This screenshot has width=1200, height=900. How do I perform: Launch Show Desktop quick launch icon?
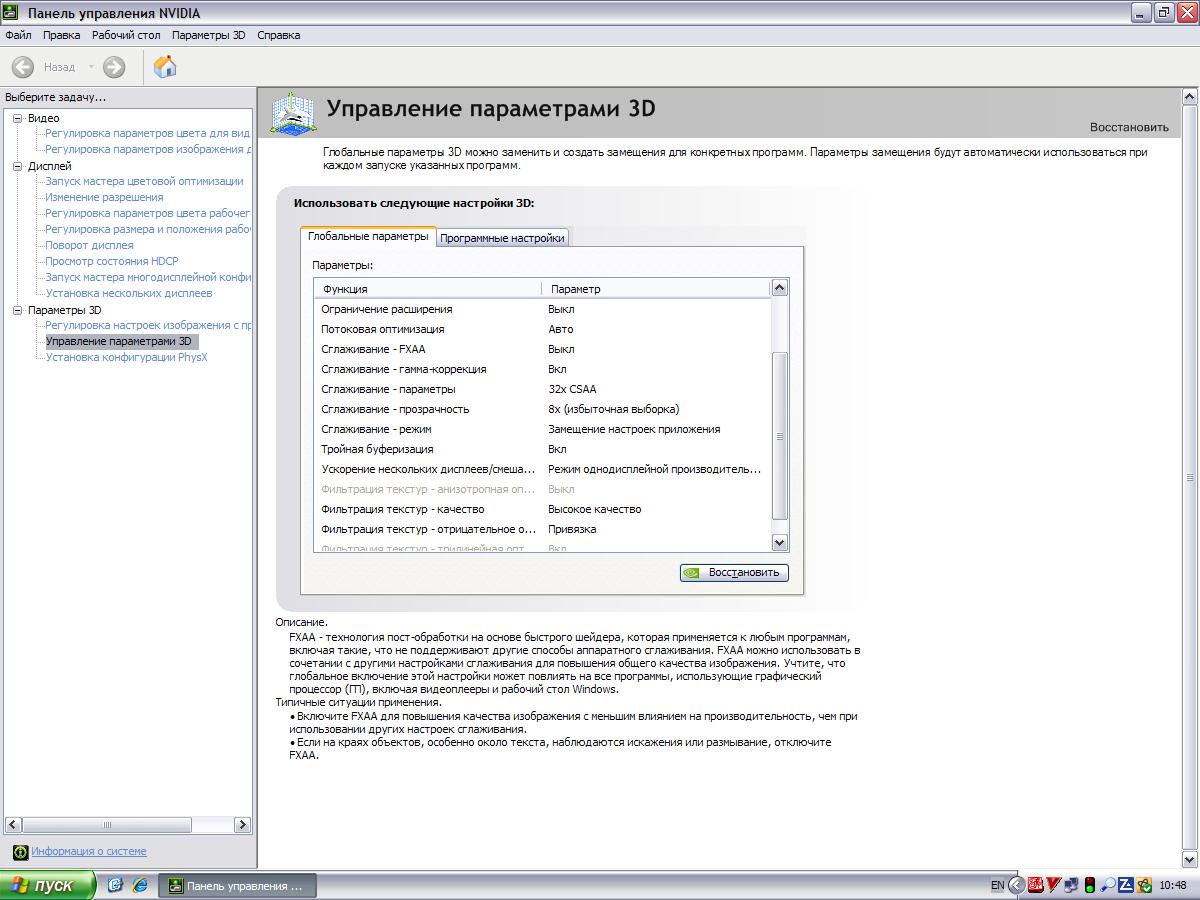115,885
